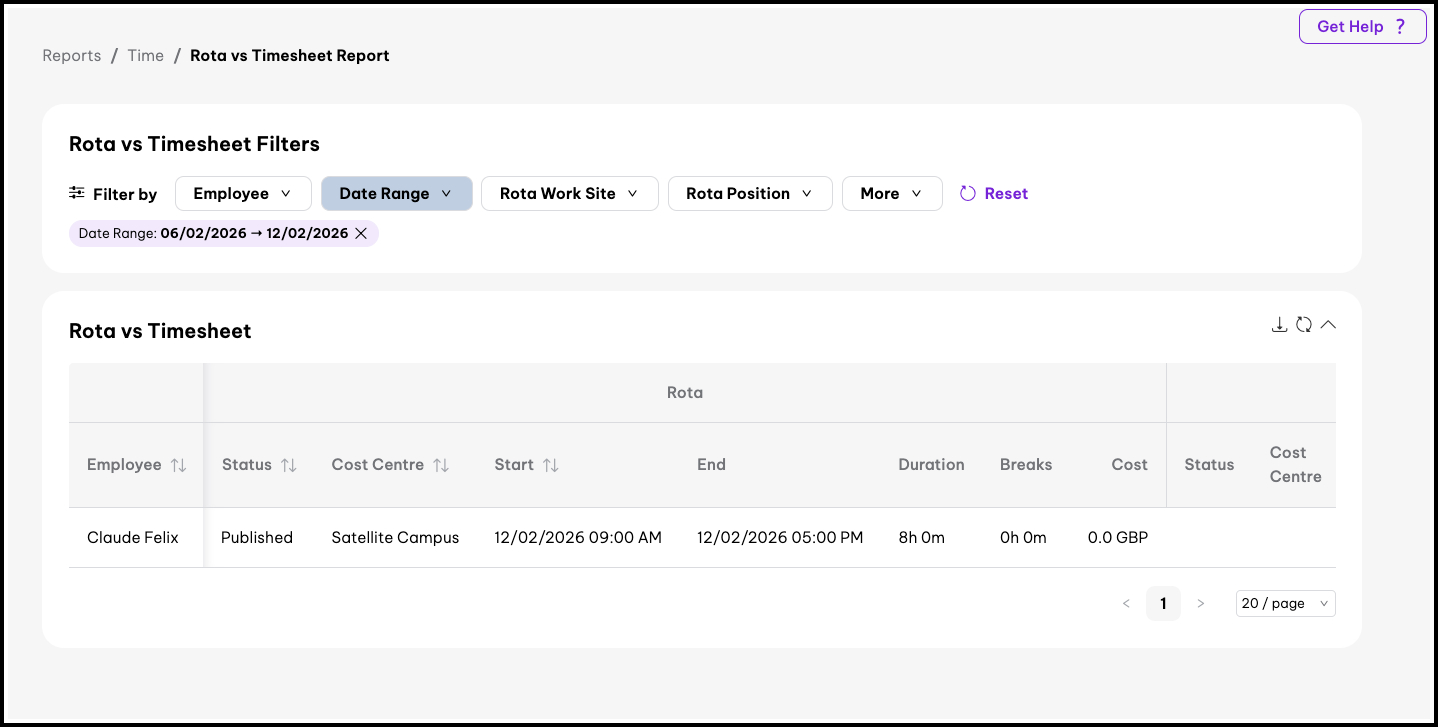
Task: Go to Reports breadcrumb link
Action: pyautogui.click(x=72, y=56)
